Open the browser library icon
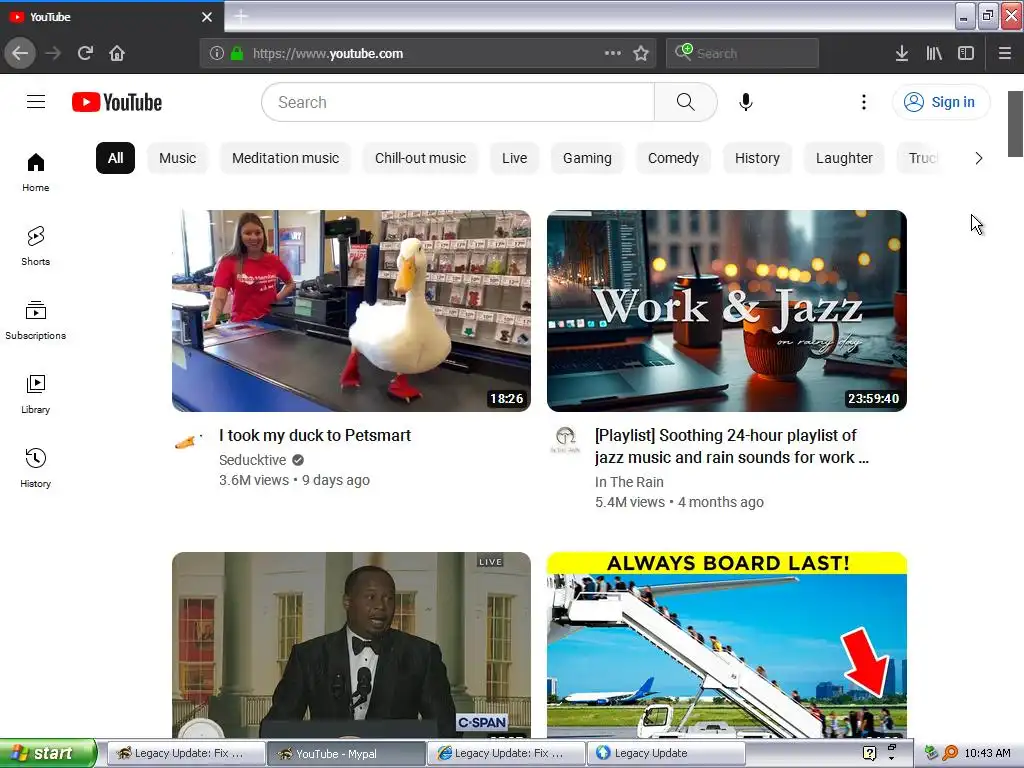This screenshot has height=768, width=1024. click(934, 53)
